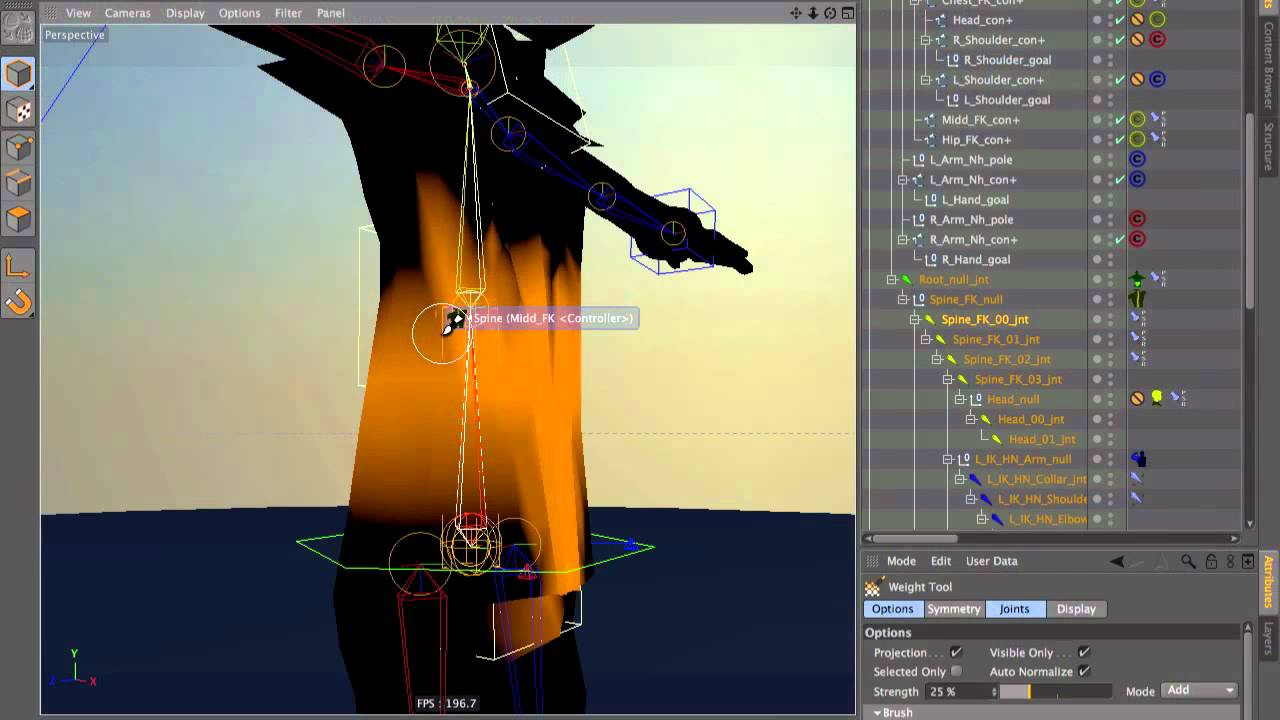Toggle the Projection checkbox

click(955, 652)
